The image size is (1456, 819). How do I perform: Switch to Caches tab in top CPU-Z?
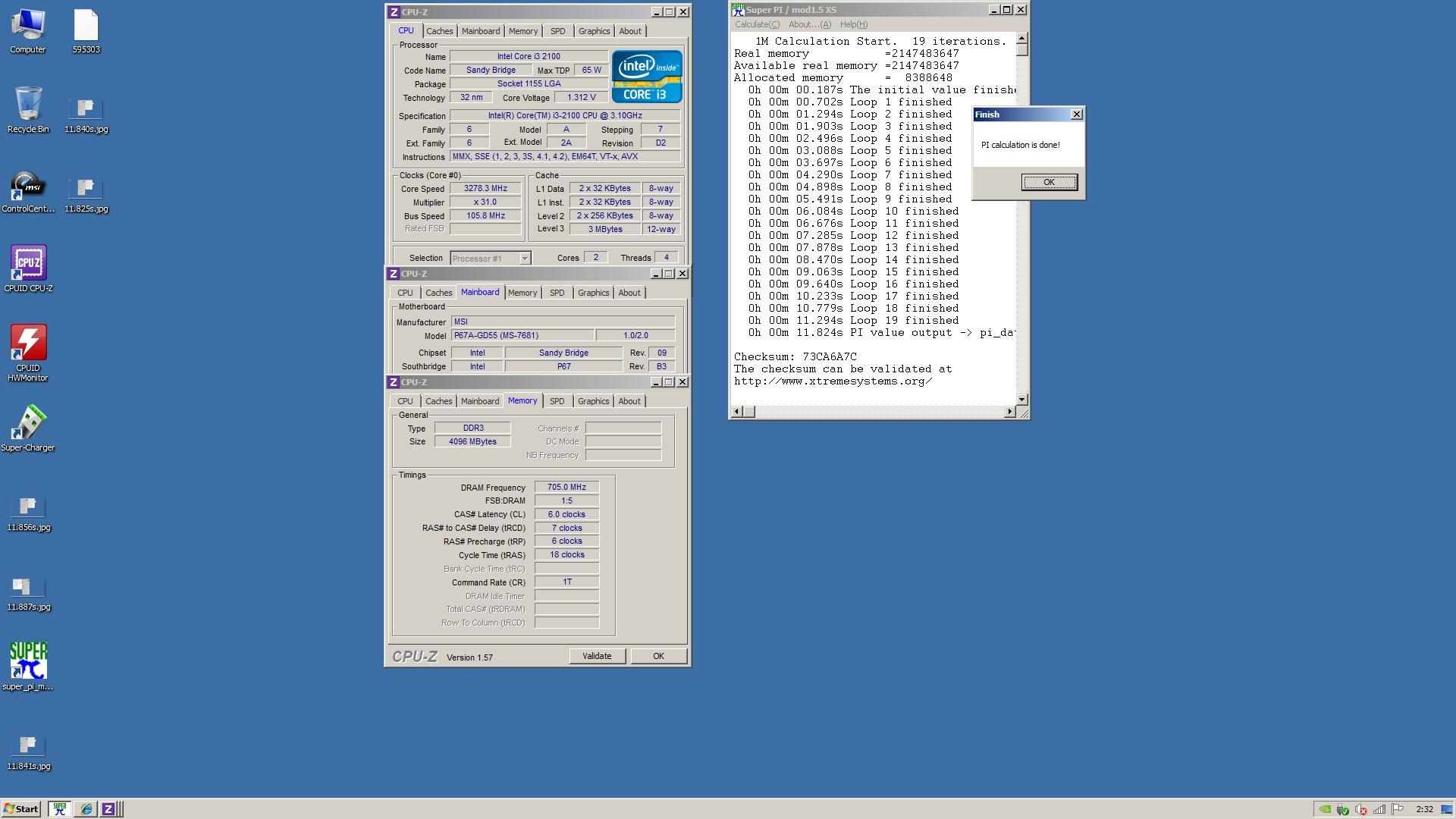pyautogui.click(x=439, y=31)
